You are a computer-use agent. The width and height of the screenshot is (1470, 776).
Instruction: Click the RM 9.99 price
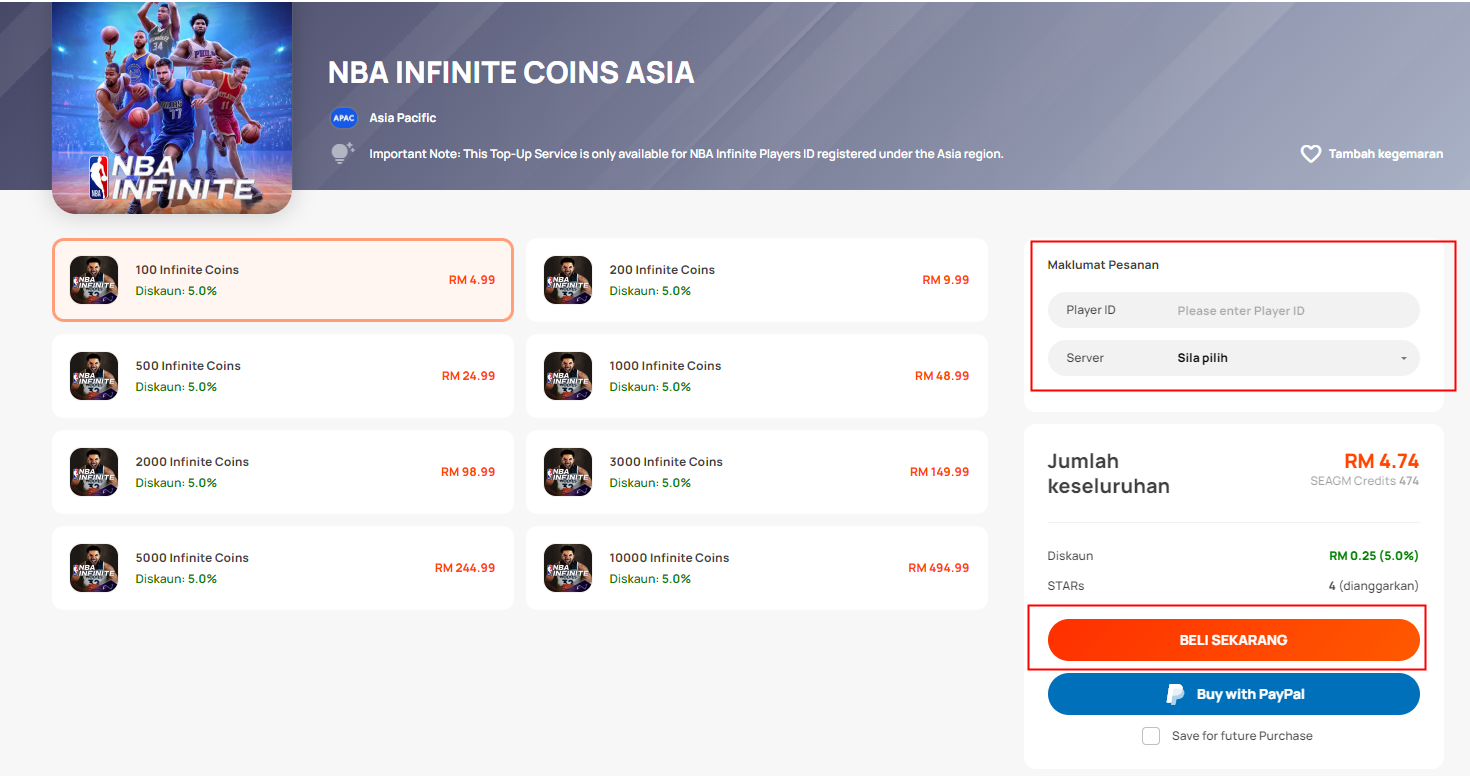pos(946,280)
